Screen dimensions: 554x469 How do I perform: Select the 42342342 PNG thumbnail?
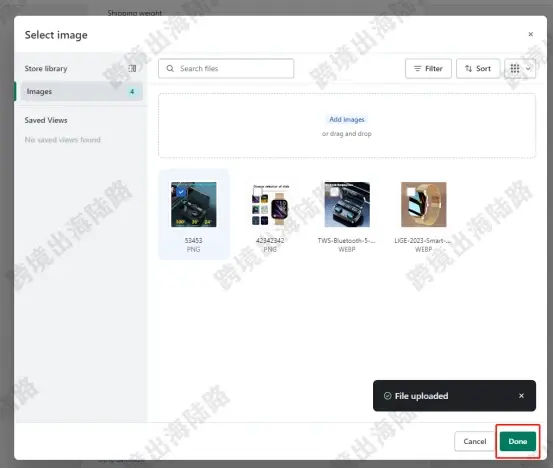click(x=270, y=205)
